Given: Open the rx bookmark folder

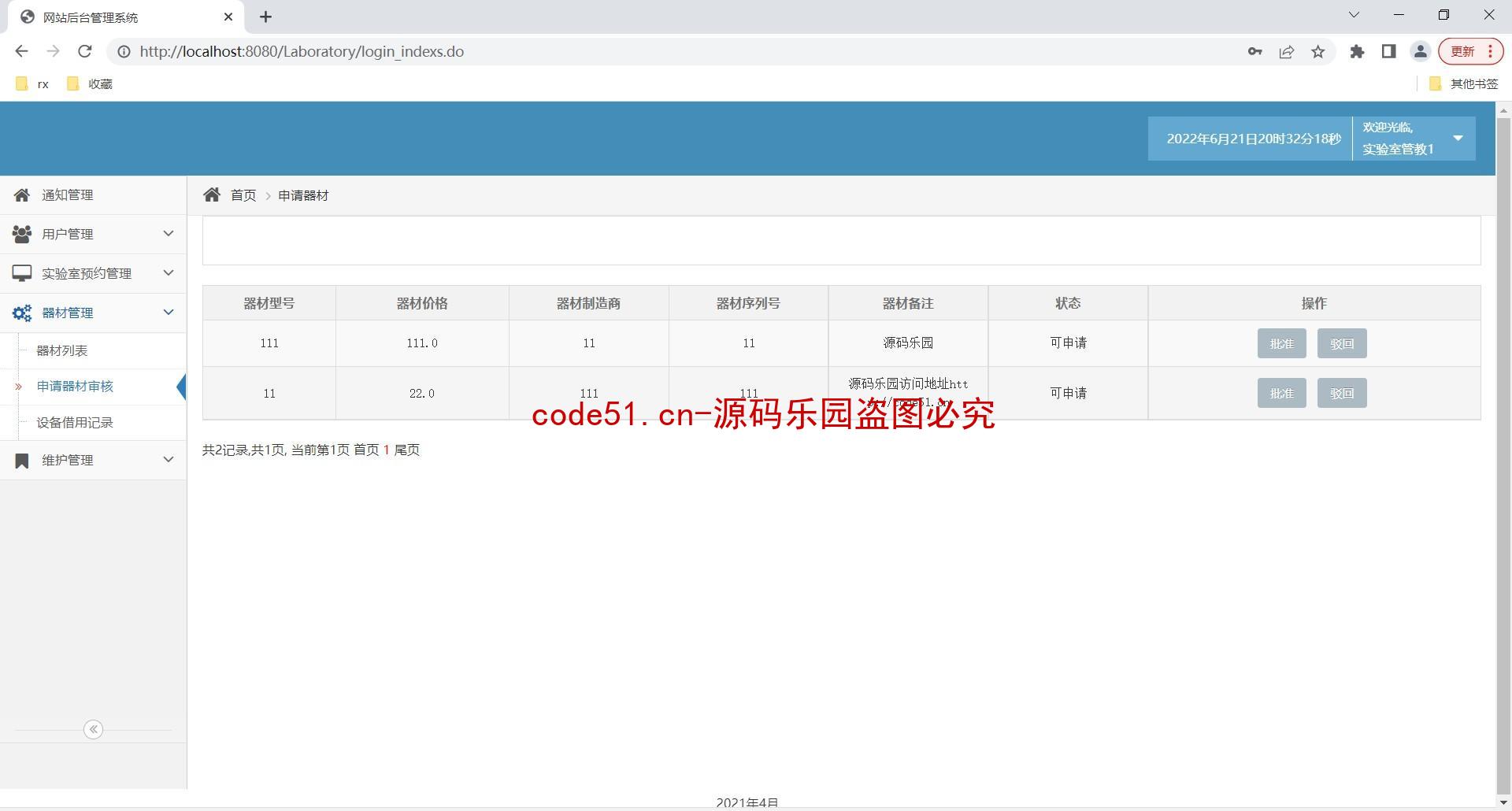Looking at the screenshot, I should point(32,83).
